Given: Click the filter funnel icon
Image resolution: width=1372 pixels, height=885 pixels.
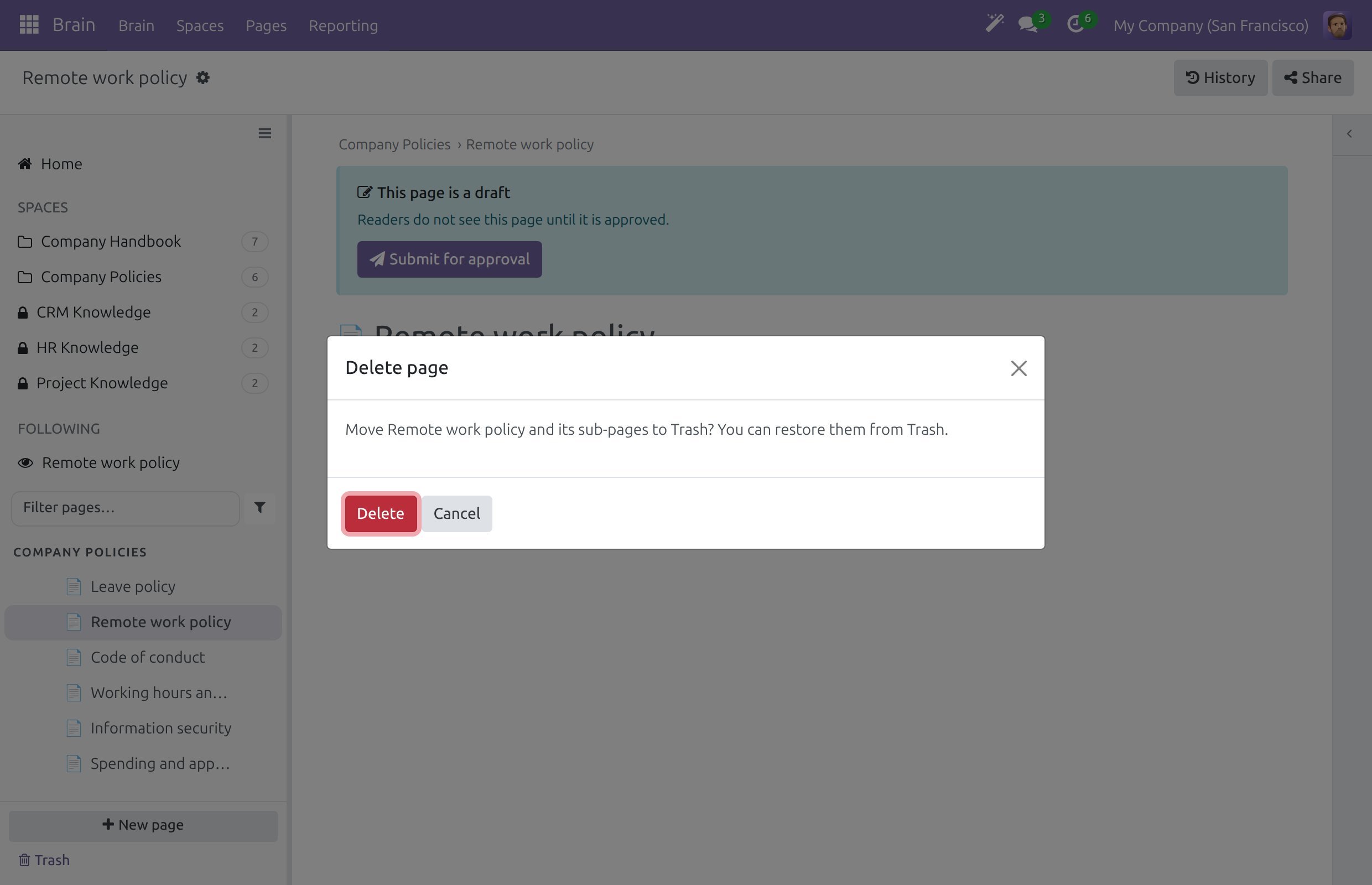Looking at the screenshot, I should (260, 508).
